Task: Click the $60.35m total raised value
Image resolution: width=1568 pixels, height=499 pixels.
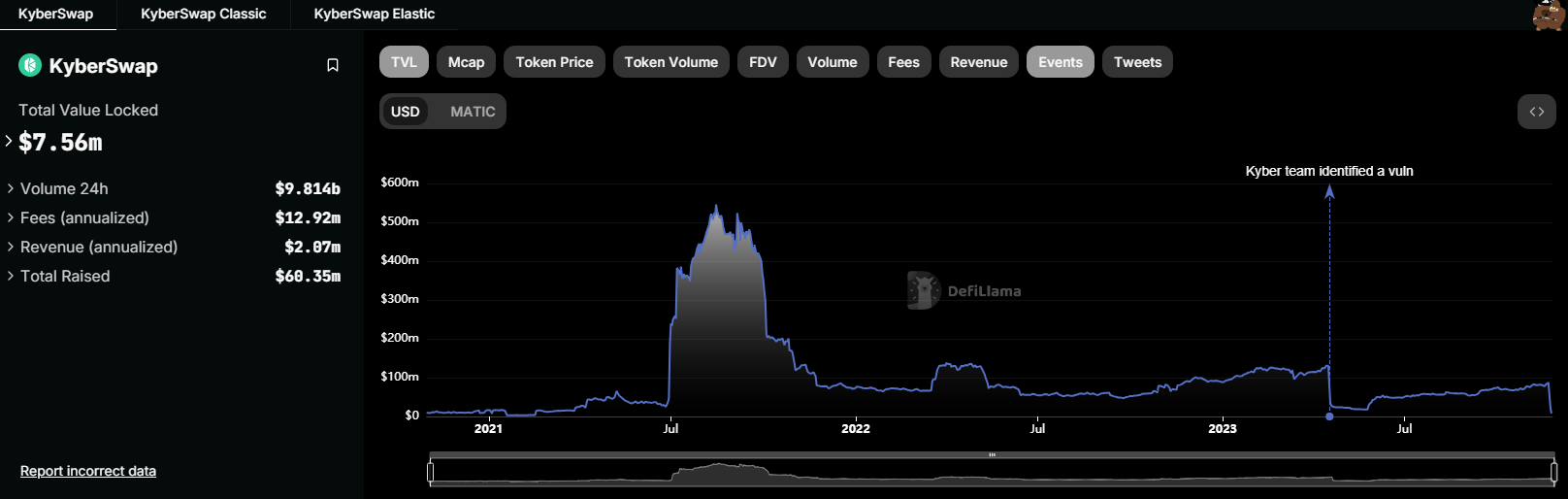Action: [x=308, y=276]
